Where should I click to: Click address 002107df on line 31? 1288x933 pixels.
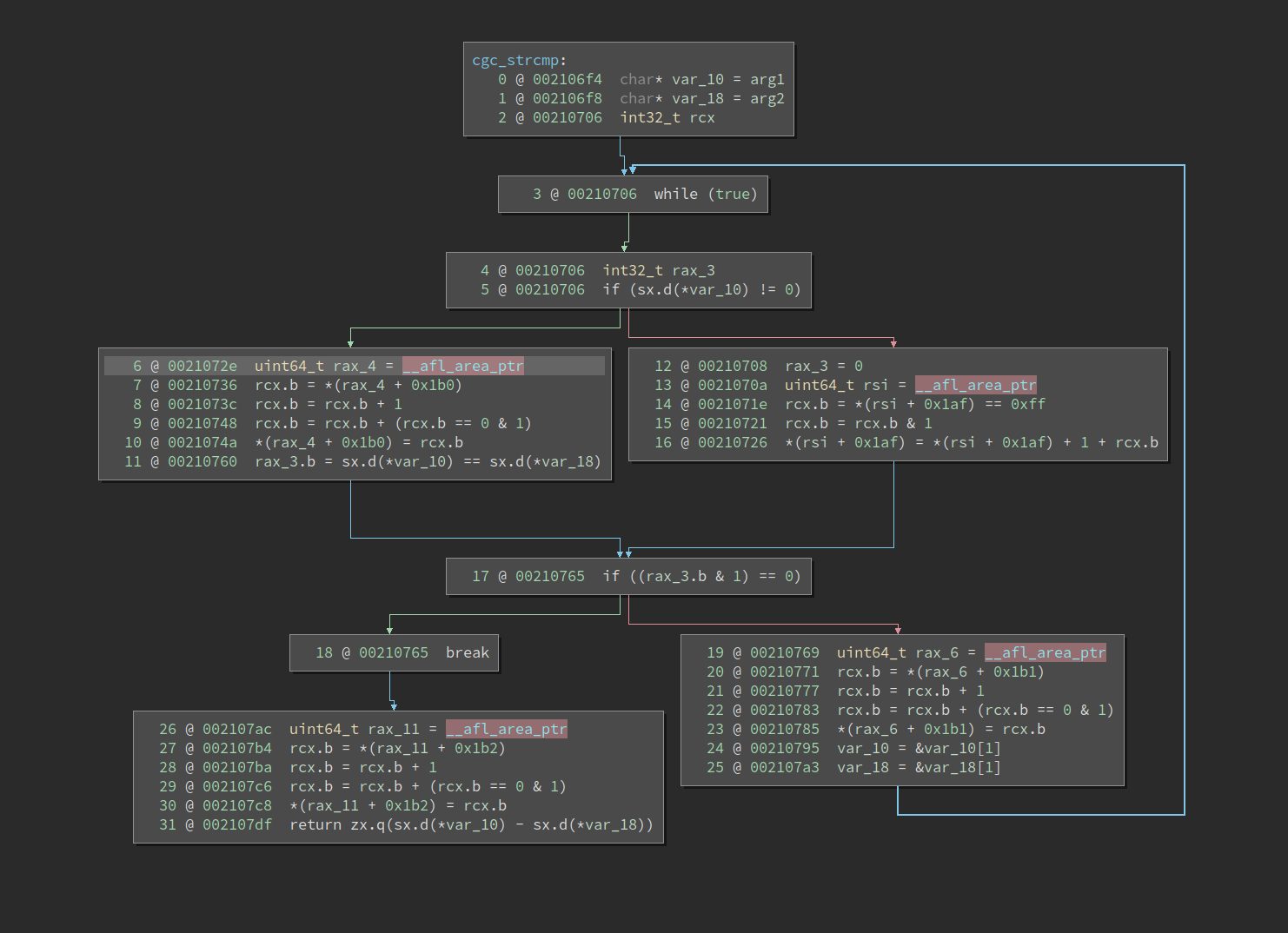237,825
